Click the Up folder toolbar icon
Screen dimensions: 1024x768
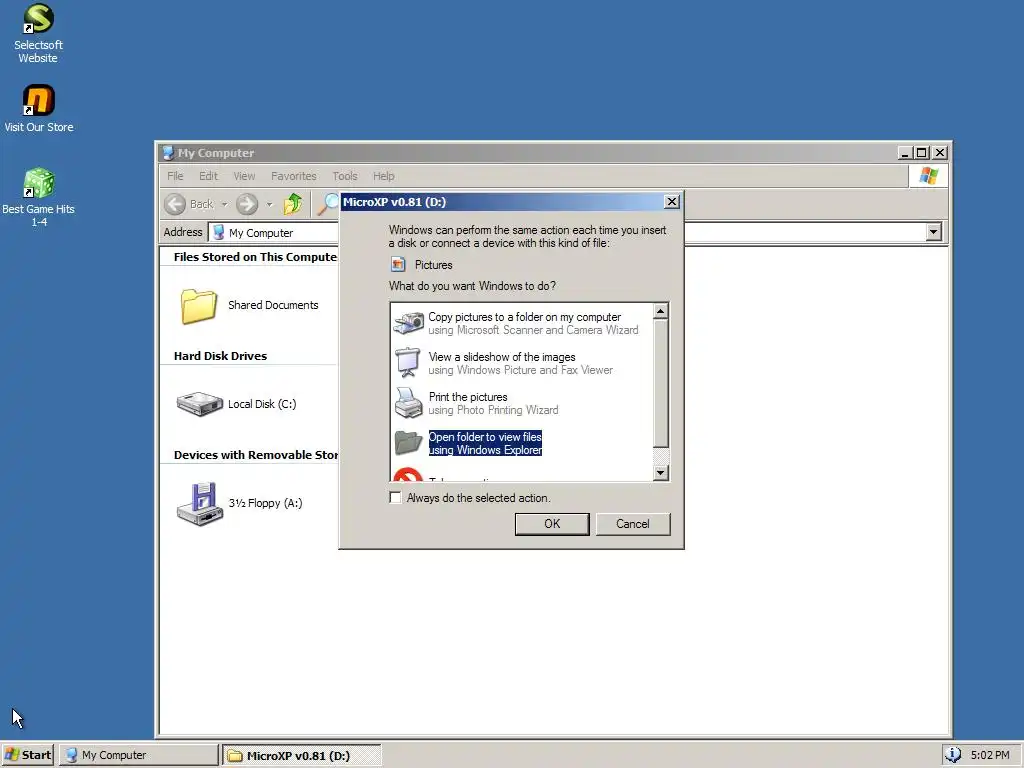pos(293,204)
